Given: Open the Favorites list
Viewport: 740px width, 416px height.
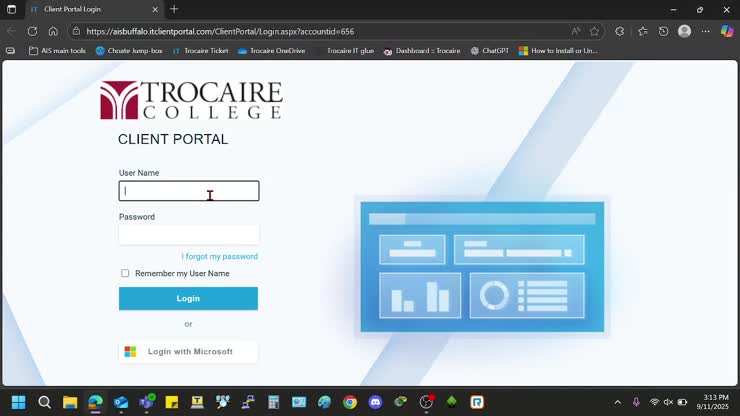Looking at the screenshot, I should point(642,32).
